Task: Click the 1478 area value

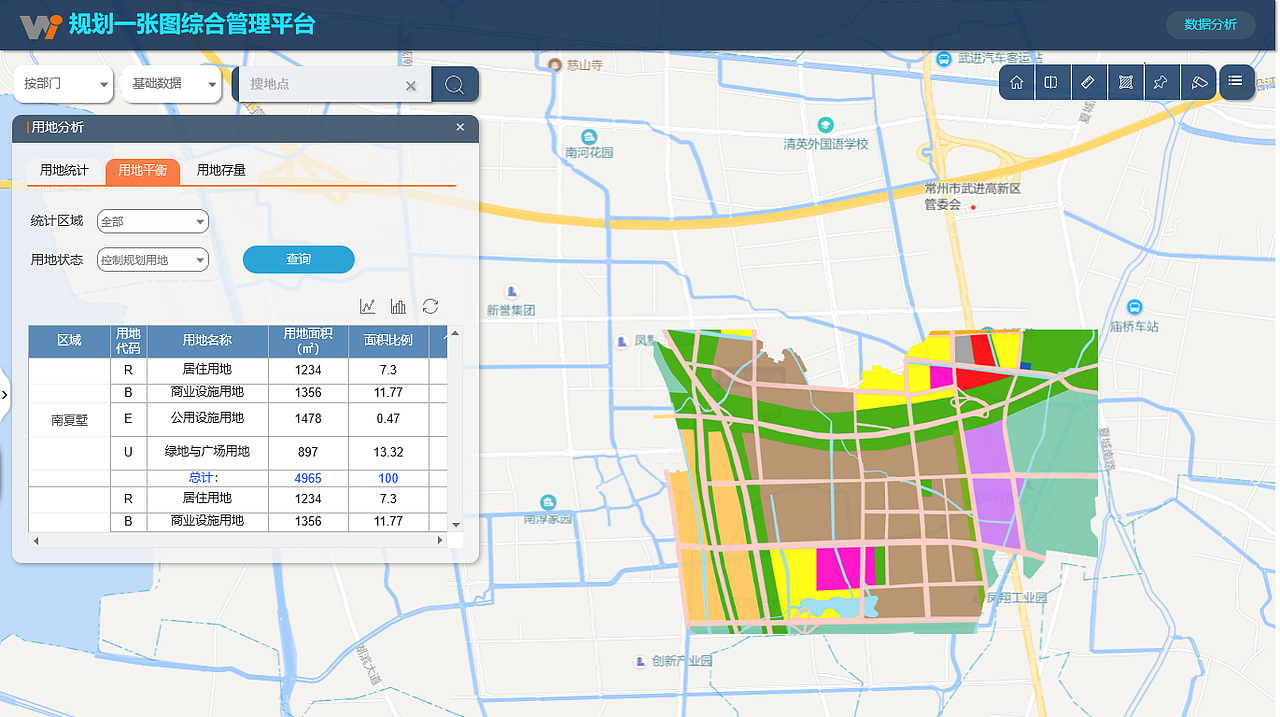Action: (x=308, y=419)
